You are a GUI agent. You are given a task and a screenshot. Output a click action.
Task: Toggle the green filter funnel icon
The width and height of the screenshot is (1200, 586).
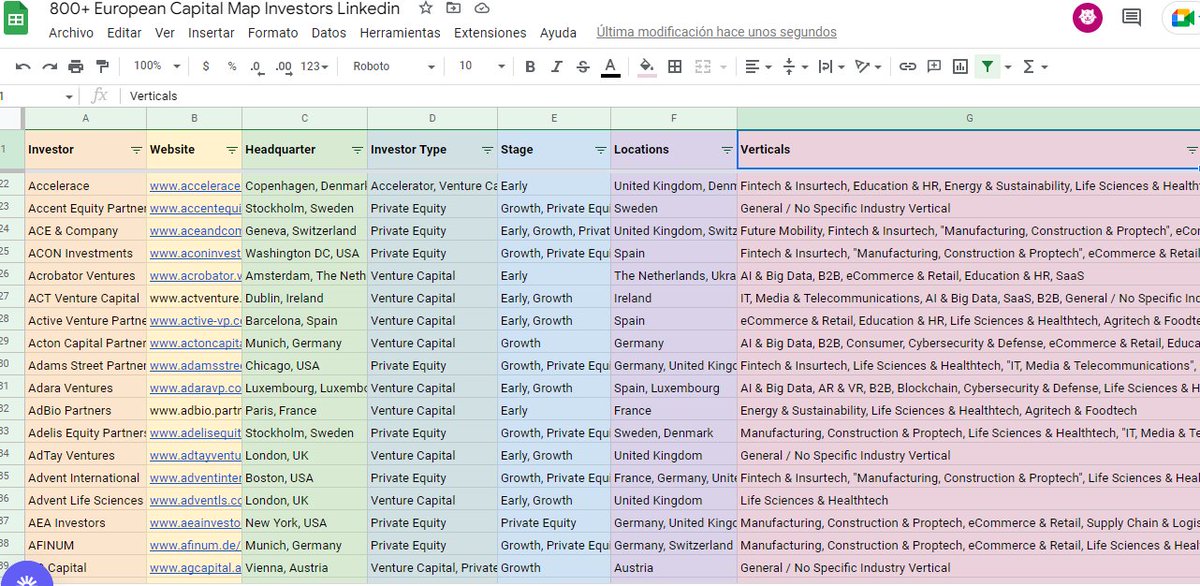[x=988, y=67]
